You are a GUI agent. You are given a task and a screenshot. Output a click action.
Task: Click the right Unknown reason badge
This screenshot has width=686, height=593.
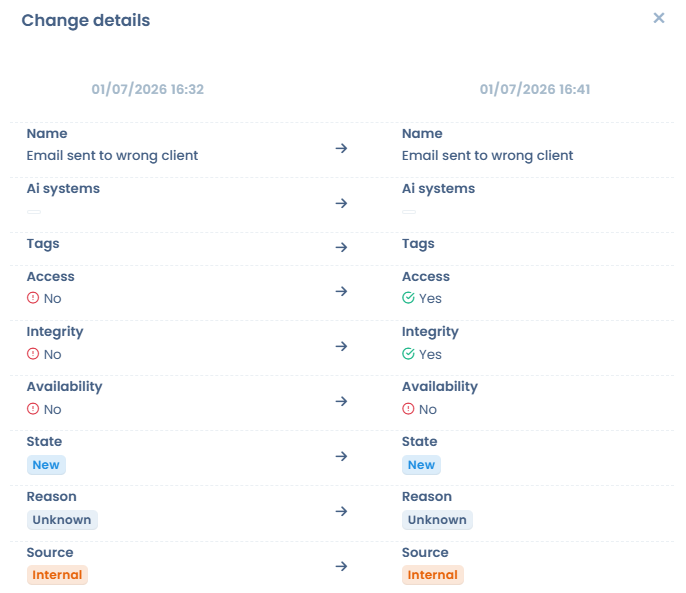[x=437, y=520]
